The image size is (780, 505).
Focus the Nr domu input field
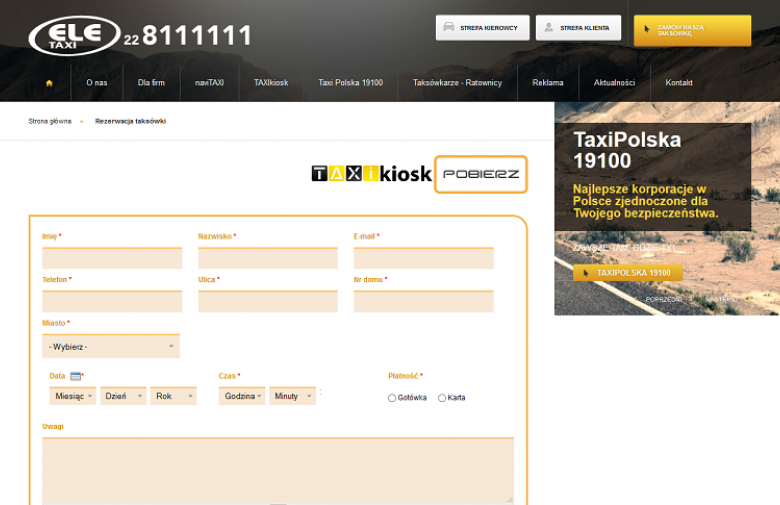tap(423, 302)
